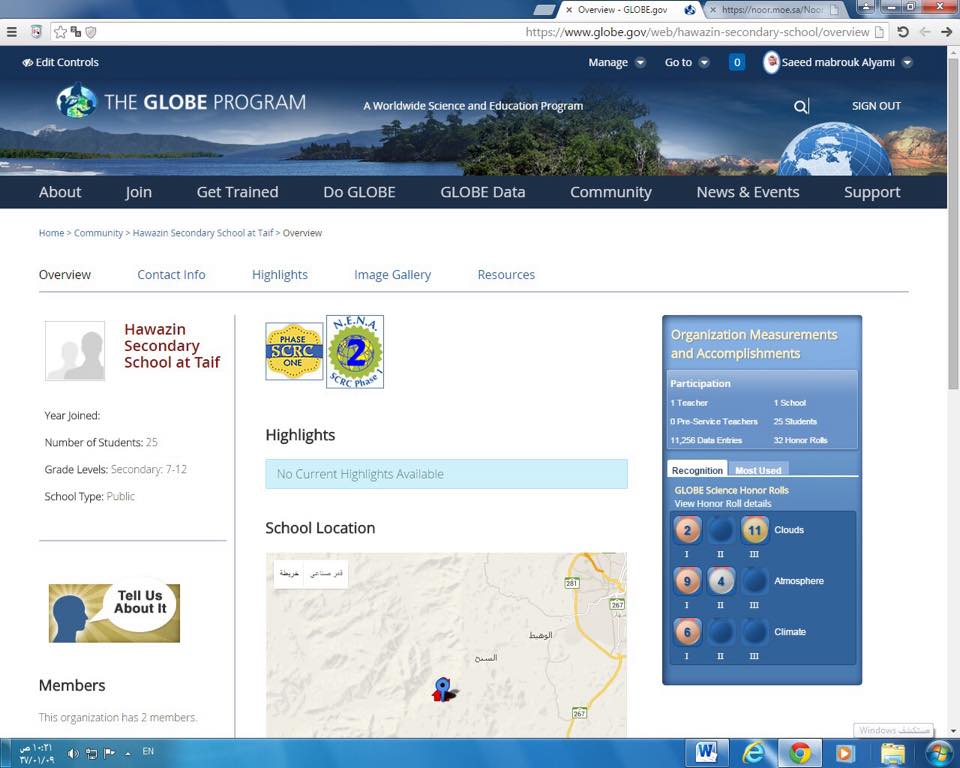Click the translate icon beside the bookmark star
The width and height of the screenshot is (960, 768).
tap(75, 31)
